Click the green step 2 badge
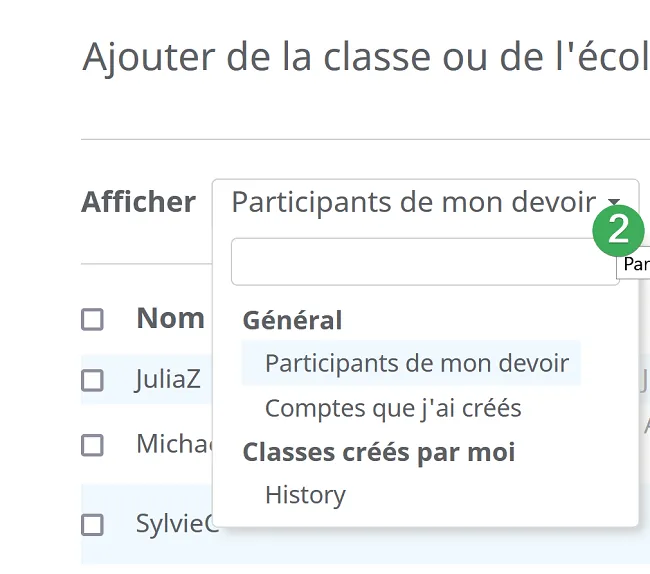650x574 pixels. [618, 230]
